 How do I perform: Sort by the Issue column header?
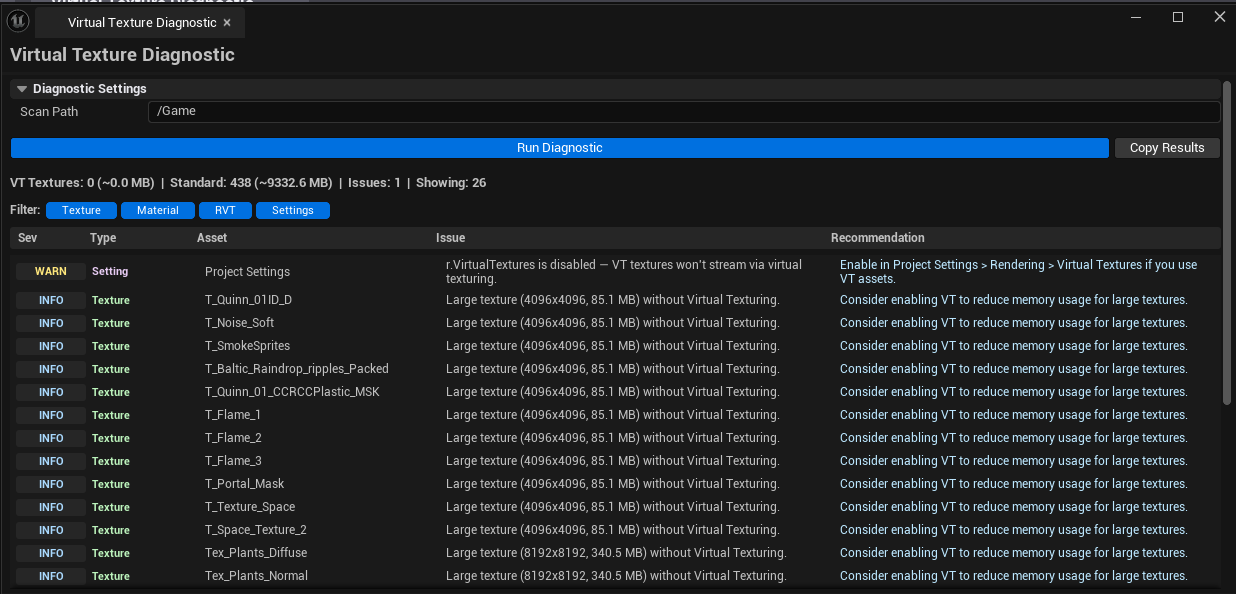coord(450,238)
